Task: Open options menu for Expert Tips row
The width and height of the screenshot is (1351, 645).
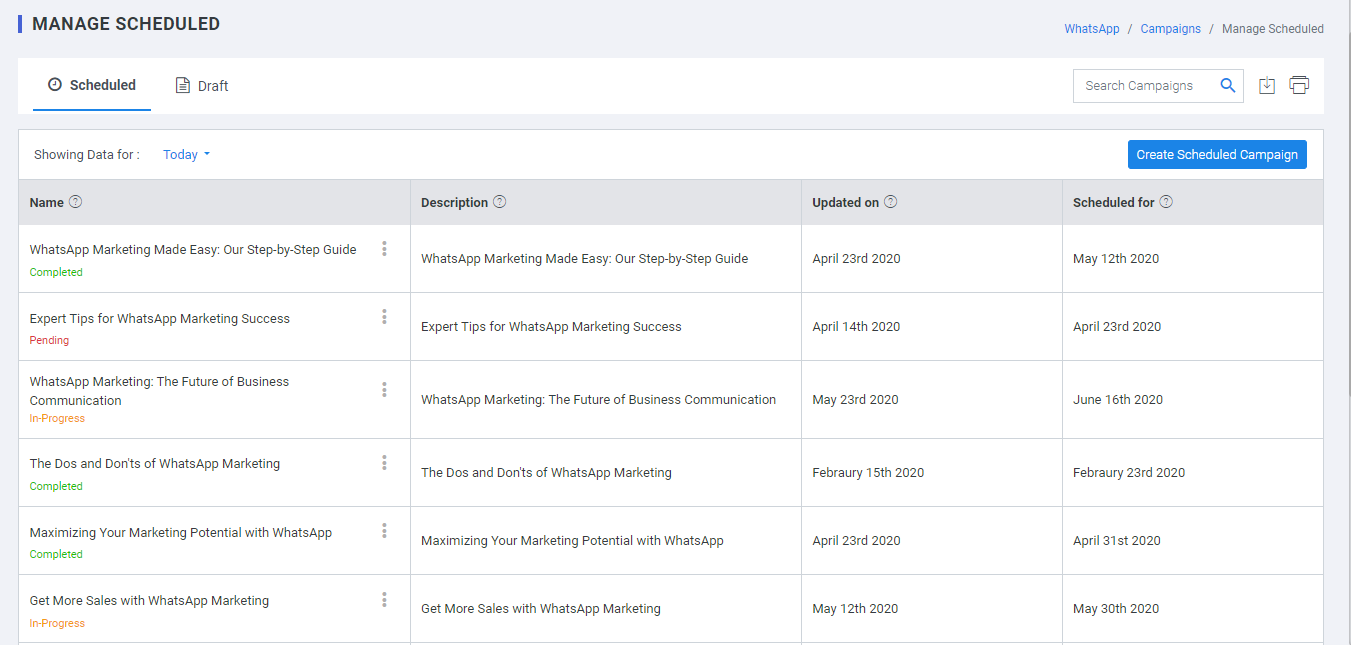Action: [x=384, y=317]
